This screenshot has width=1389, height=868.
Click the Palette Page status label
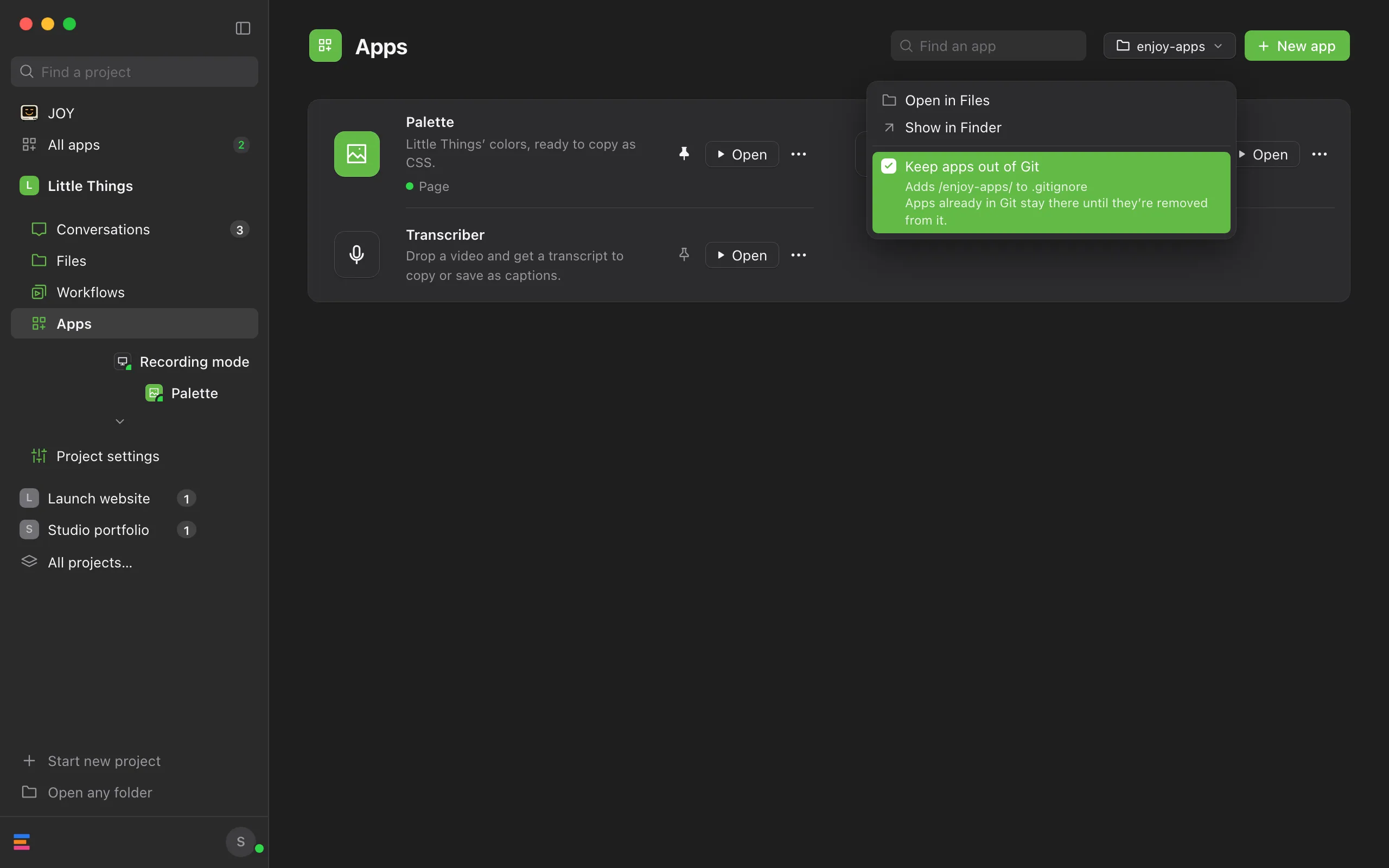point(428,187)
